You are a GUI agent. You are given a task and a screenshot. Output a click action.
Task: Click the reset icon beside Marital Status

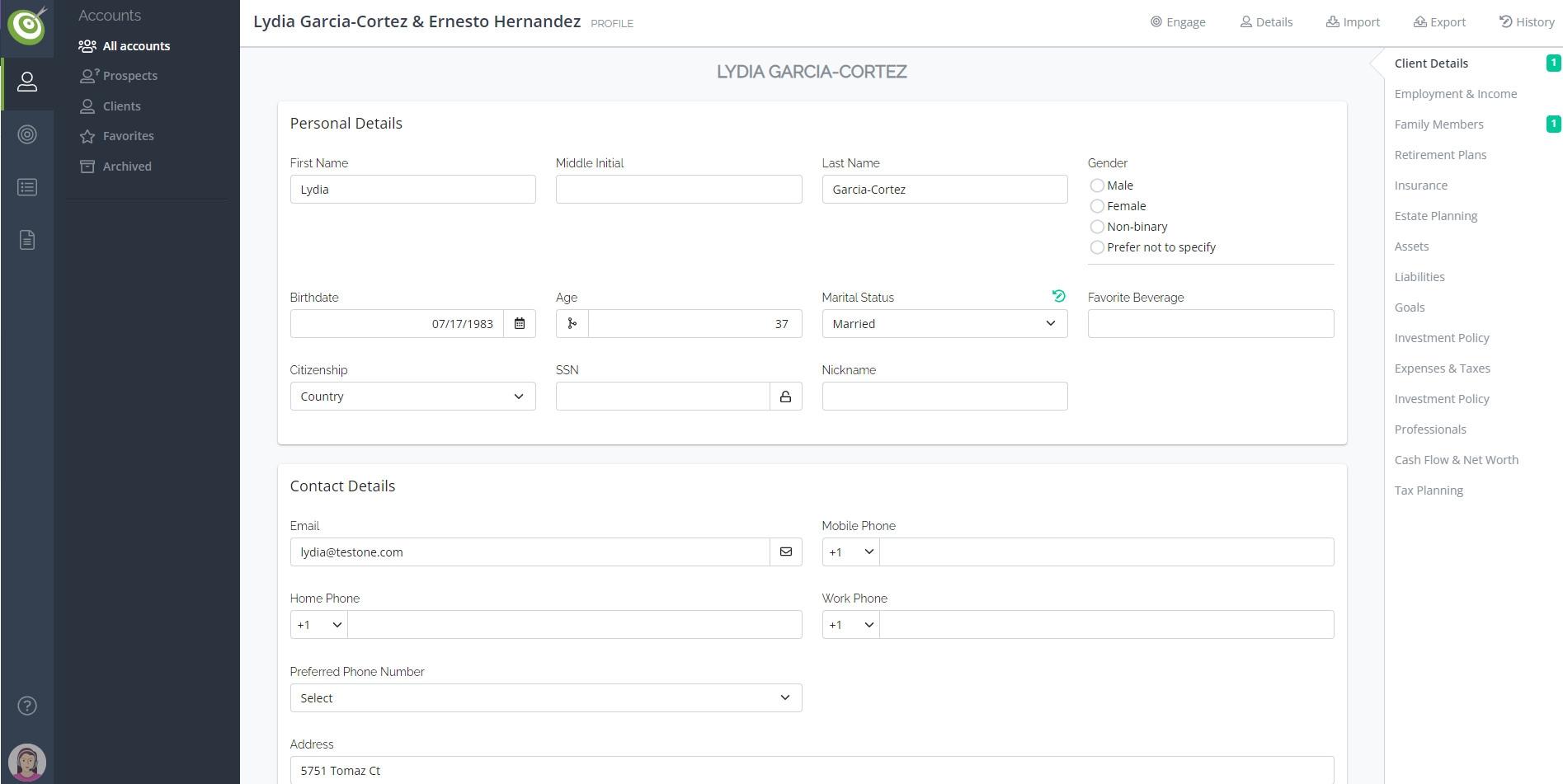pos(1058,295)
